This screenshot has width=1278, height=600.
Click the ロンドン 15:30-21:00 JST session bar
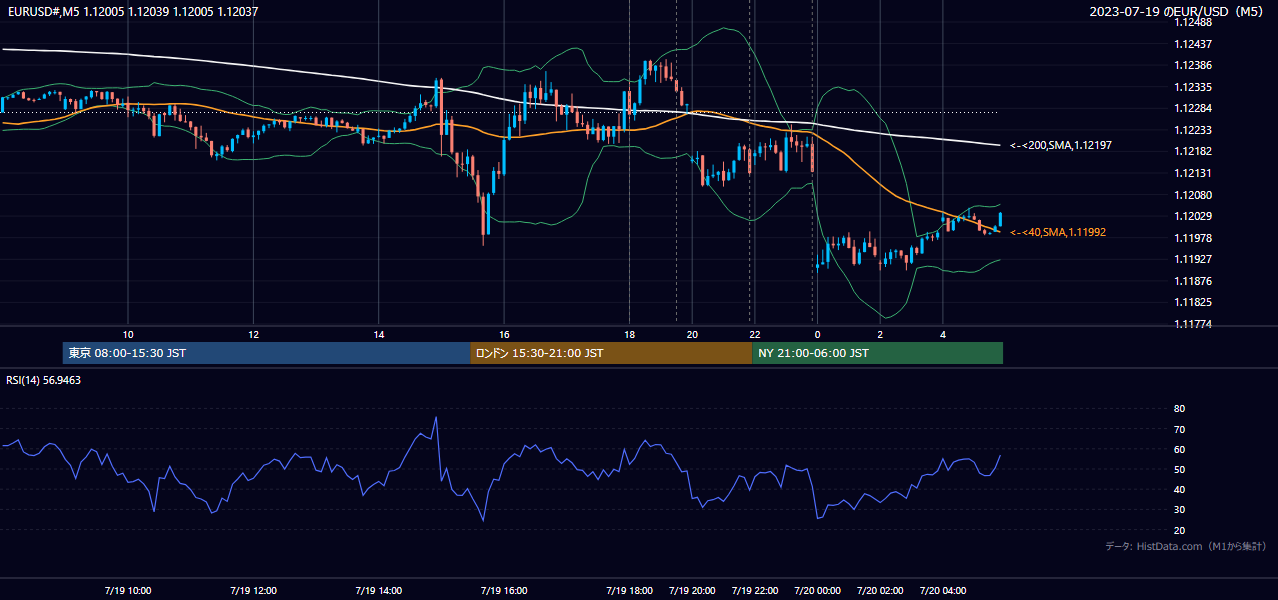(x=611, y=353)
